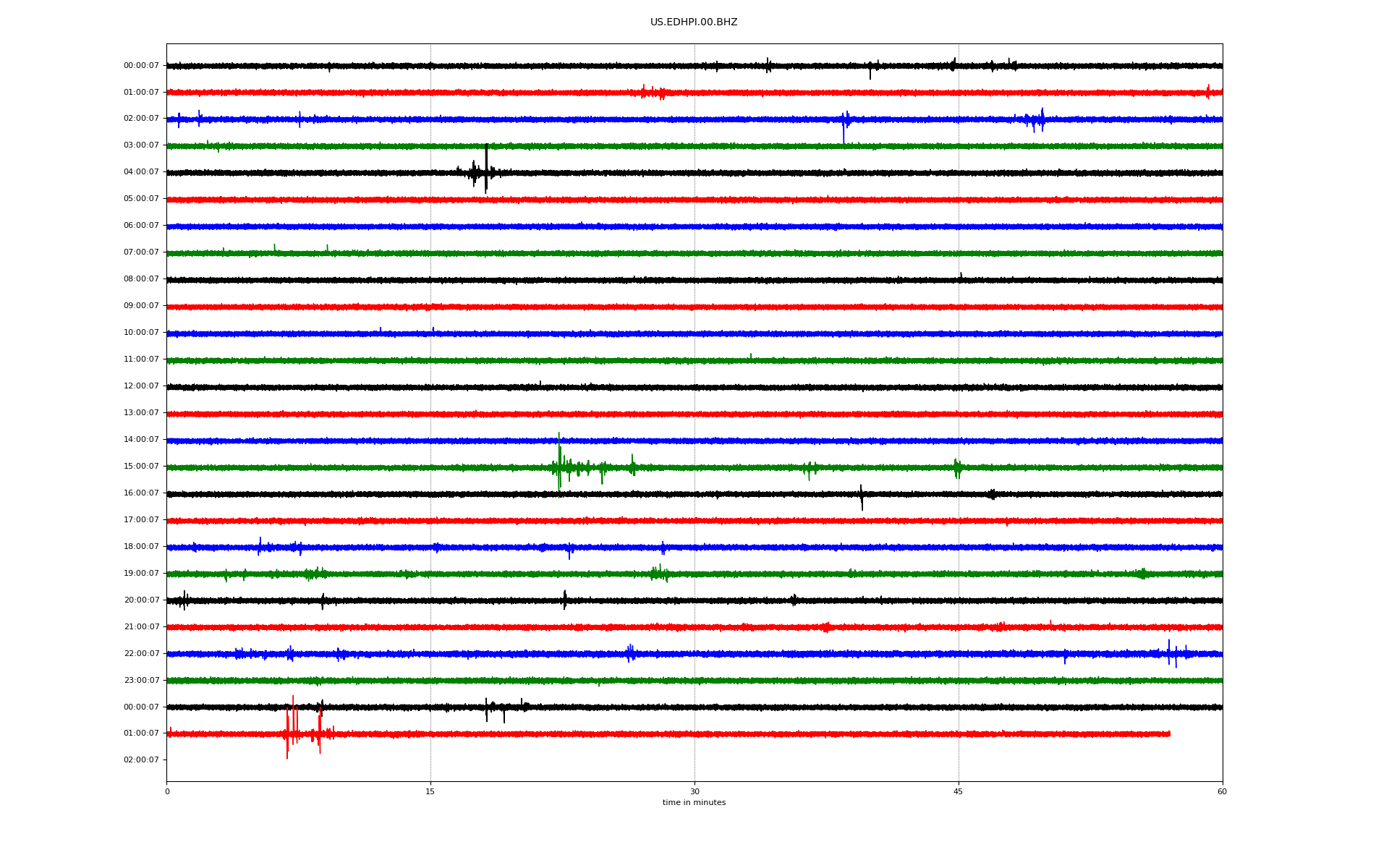This screenshot has width=1389, height=868.
Task: Click the black downward spike on the 16:00:07 trace
Action: [862, 498]
